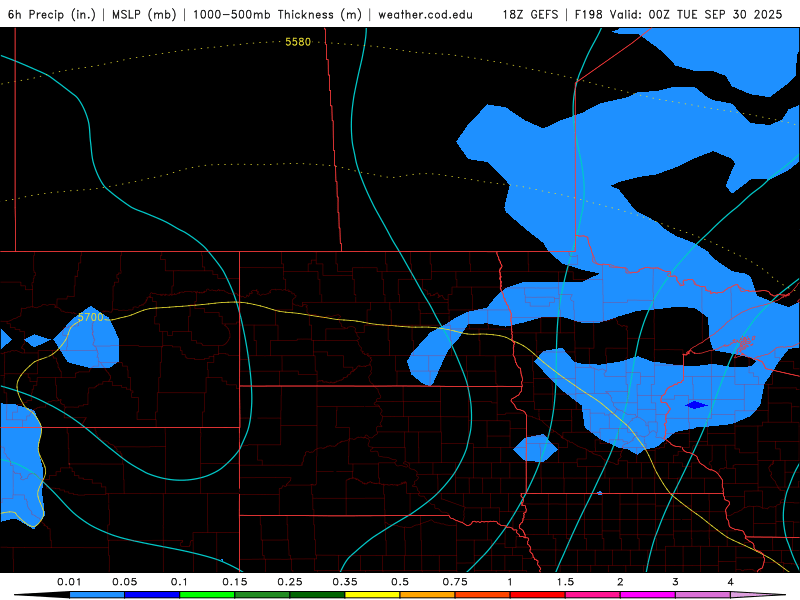The image size is (800, 600).
Task: Click the legend value 3
Action: (x=676, y=582)
